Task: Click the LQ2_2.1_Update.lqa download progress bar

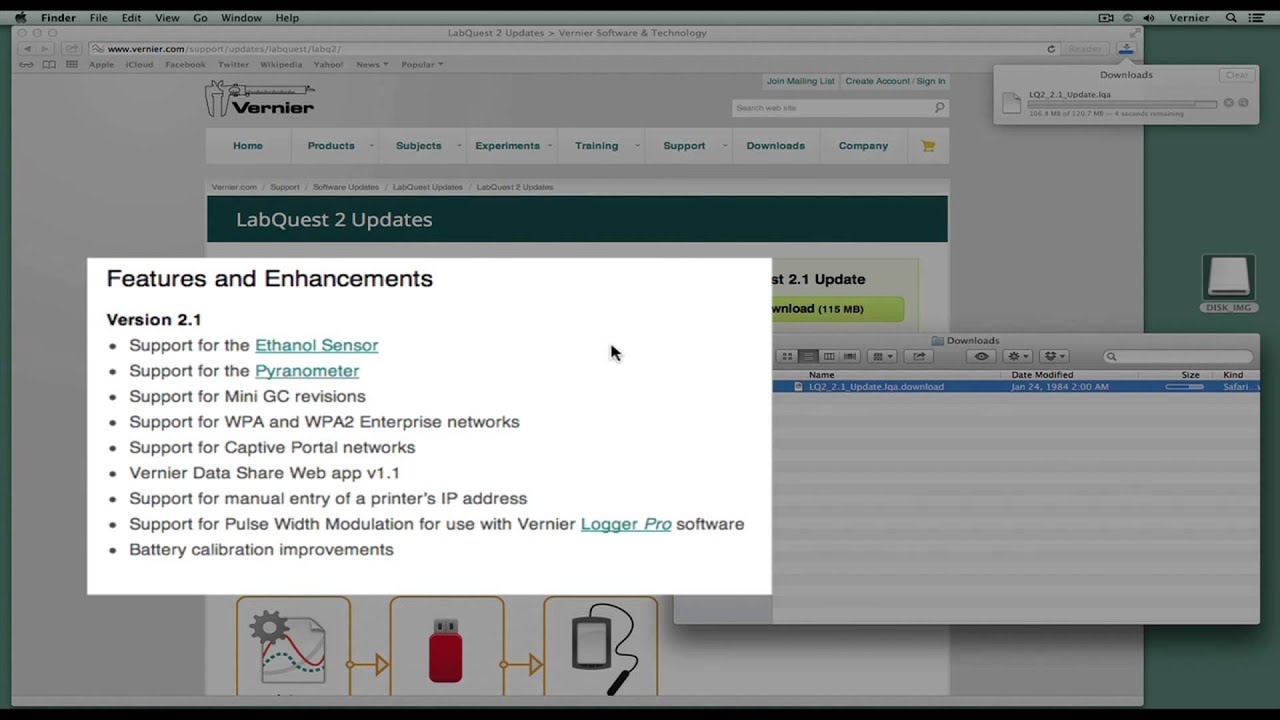Action: [x=1122, y=104]
